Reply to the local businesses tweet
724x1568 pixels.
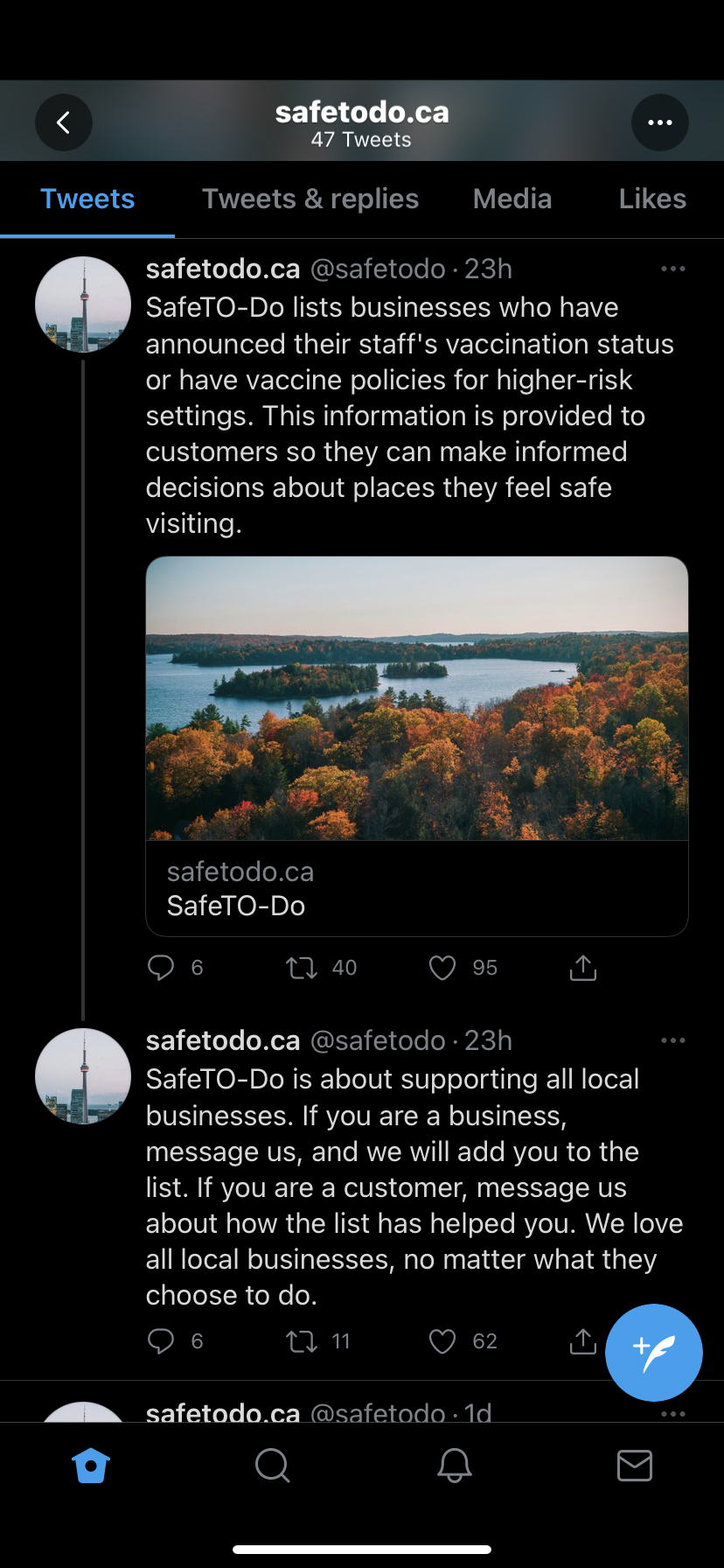tap(161, 1341)
